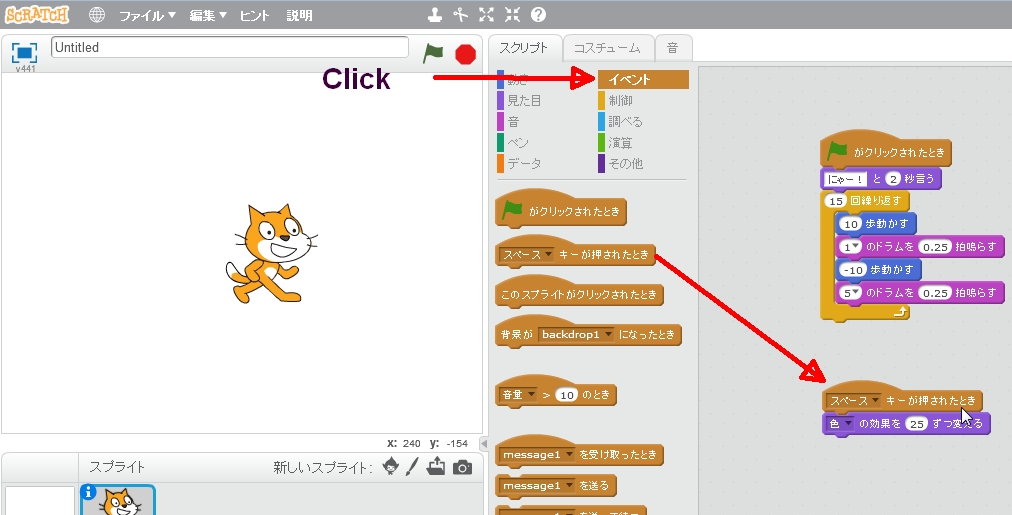
Task: Click palette green flag clicked hat block
Action: pyautogui.click(x=560, y=210)
